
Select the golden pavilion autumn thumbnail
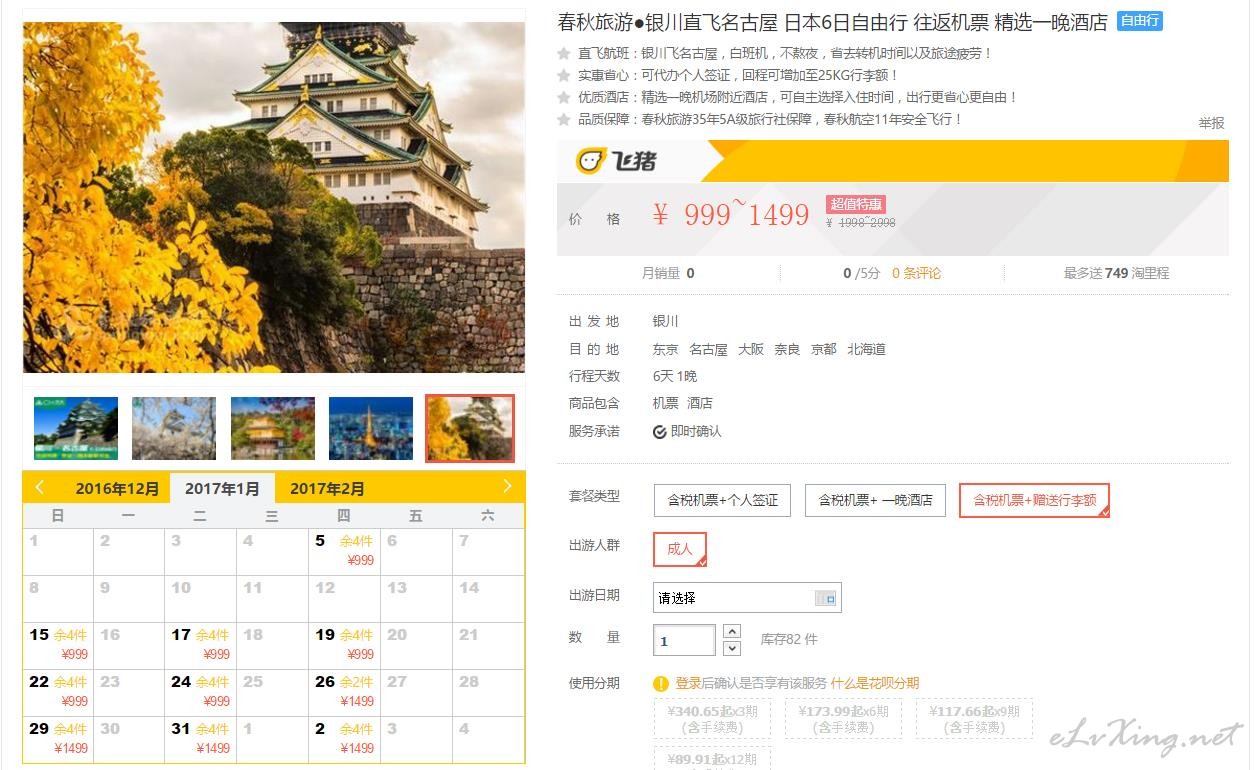click(x=273, y=428)
